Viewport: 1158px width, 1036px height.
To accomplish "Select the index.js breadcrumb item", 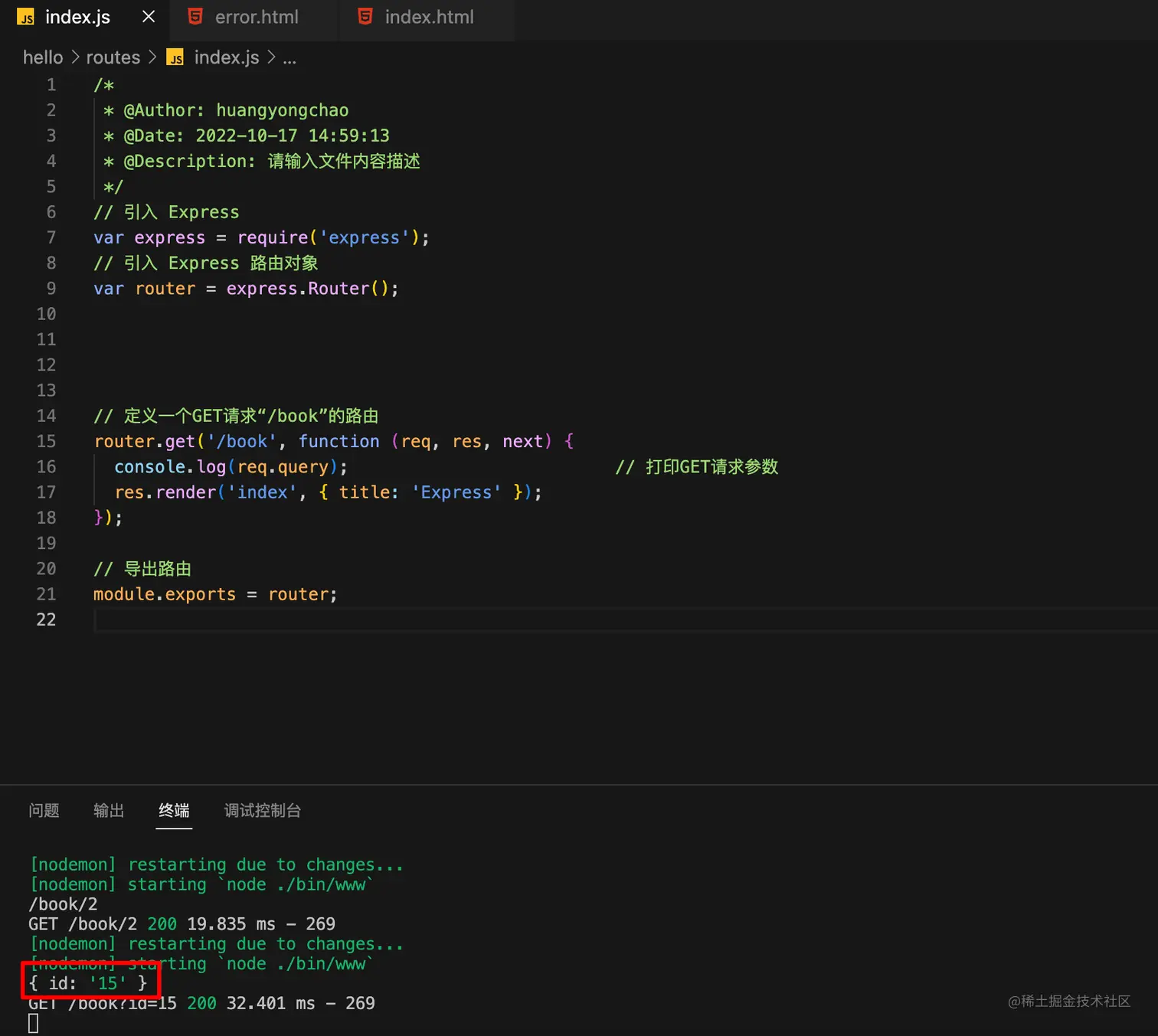I will 227,57.
